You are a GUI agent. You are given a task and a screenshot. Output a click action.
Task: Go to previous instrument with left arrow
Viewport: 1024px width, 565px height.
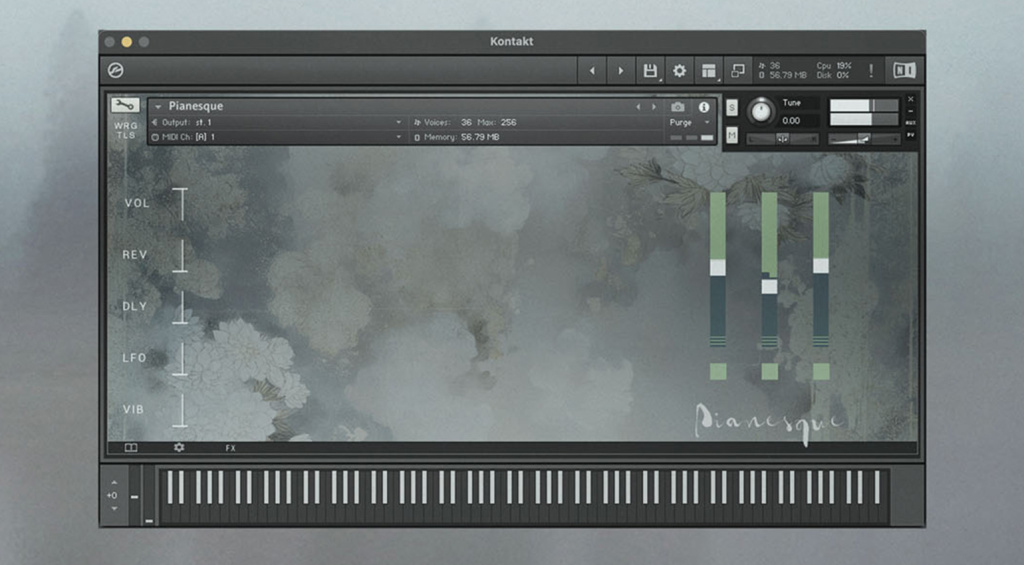592,71
